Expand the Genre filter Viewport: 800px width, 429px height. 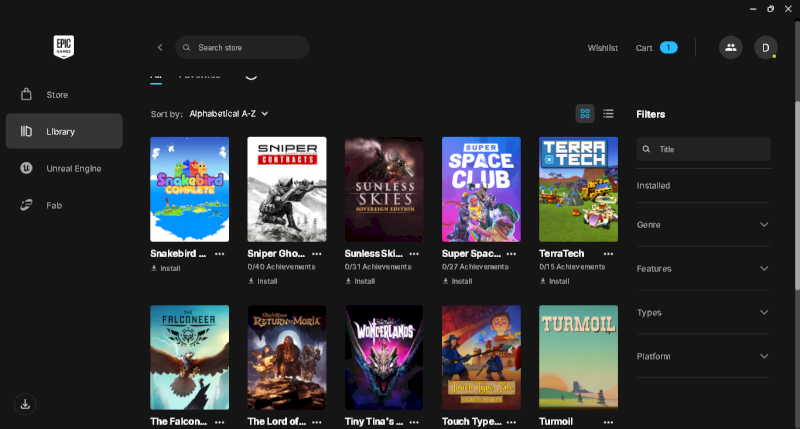(703, 224)
